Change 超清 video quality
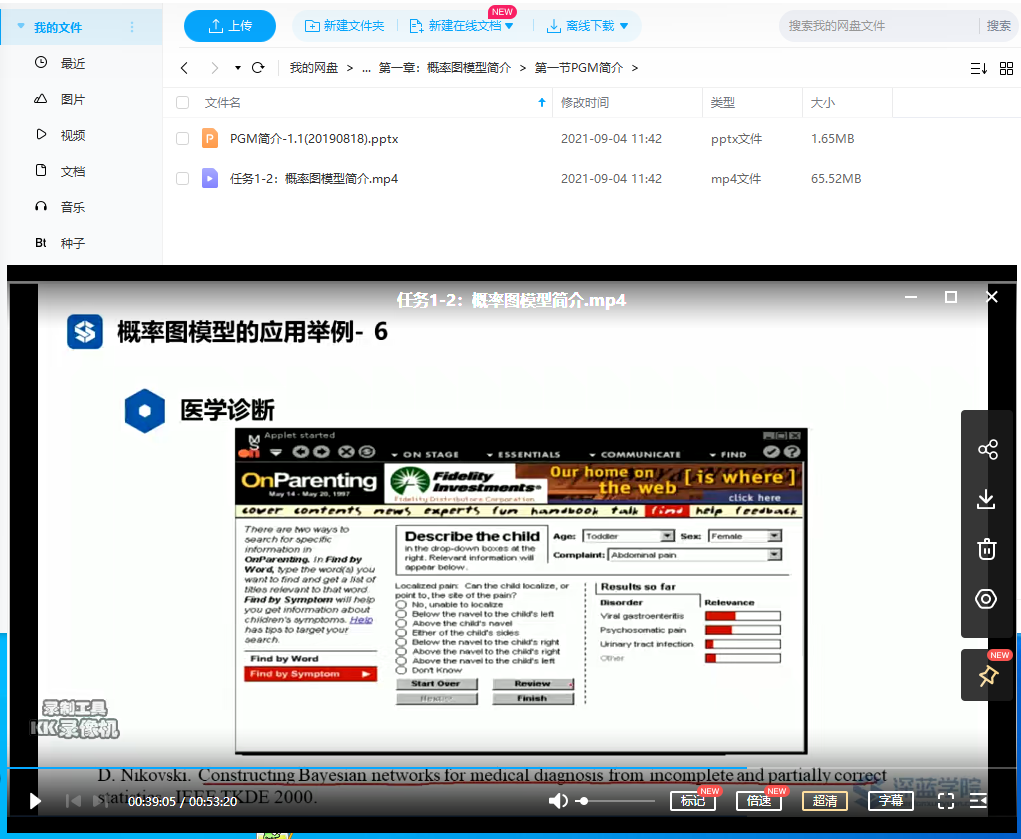 tap(825, 801)
